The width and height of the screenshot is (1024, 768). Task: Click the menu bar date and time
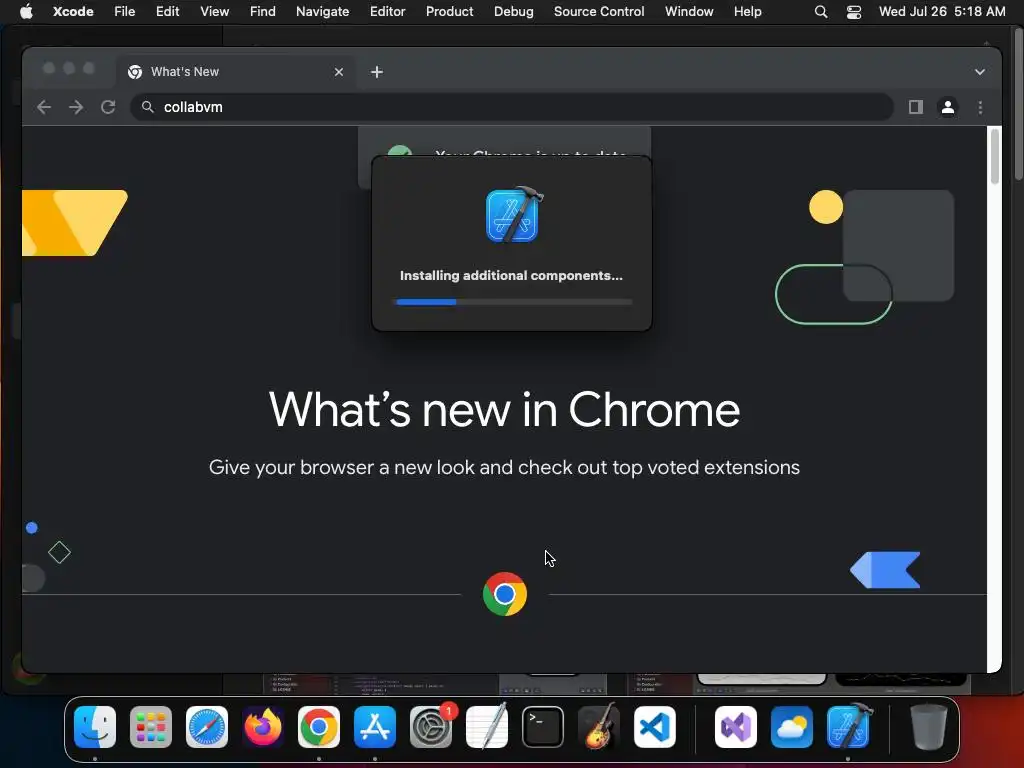[x=942, y=12]
